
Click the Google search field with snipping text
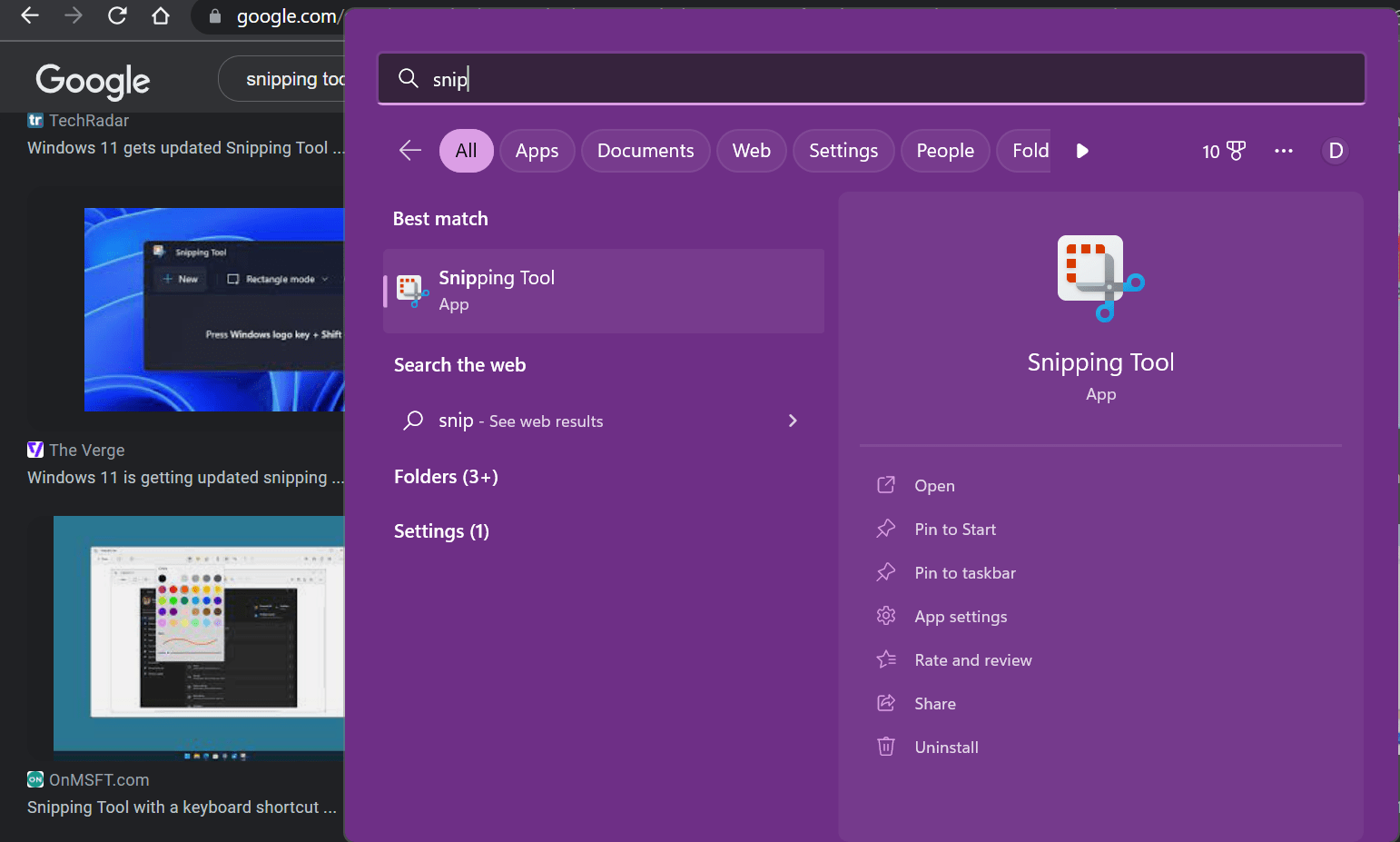(x=283, y=79)
